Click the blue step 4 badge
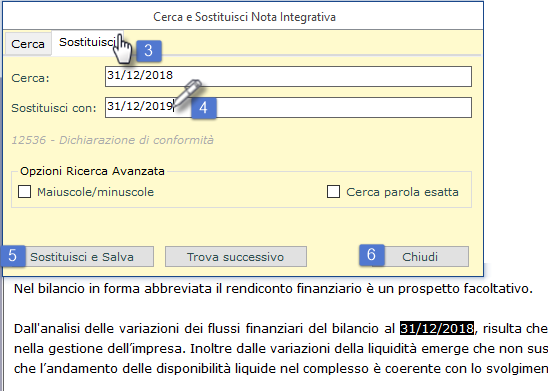The height and width of the screenshot is (391, 548). (x=204, y=108)
